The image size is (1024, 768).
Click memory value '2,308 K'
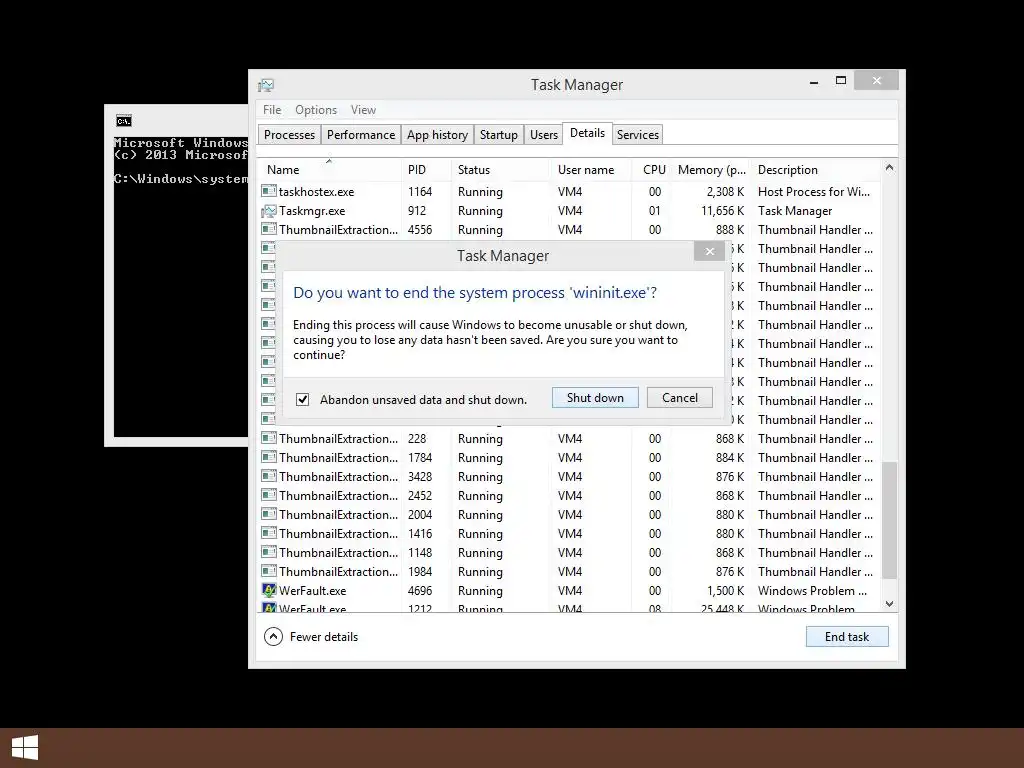click(725, 192)
